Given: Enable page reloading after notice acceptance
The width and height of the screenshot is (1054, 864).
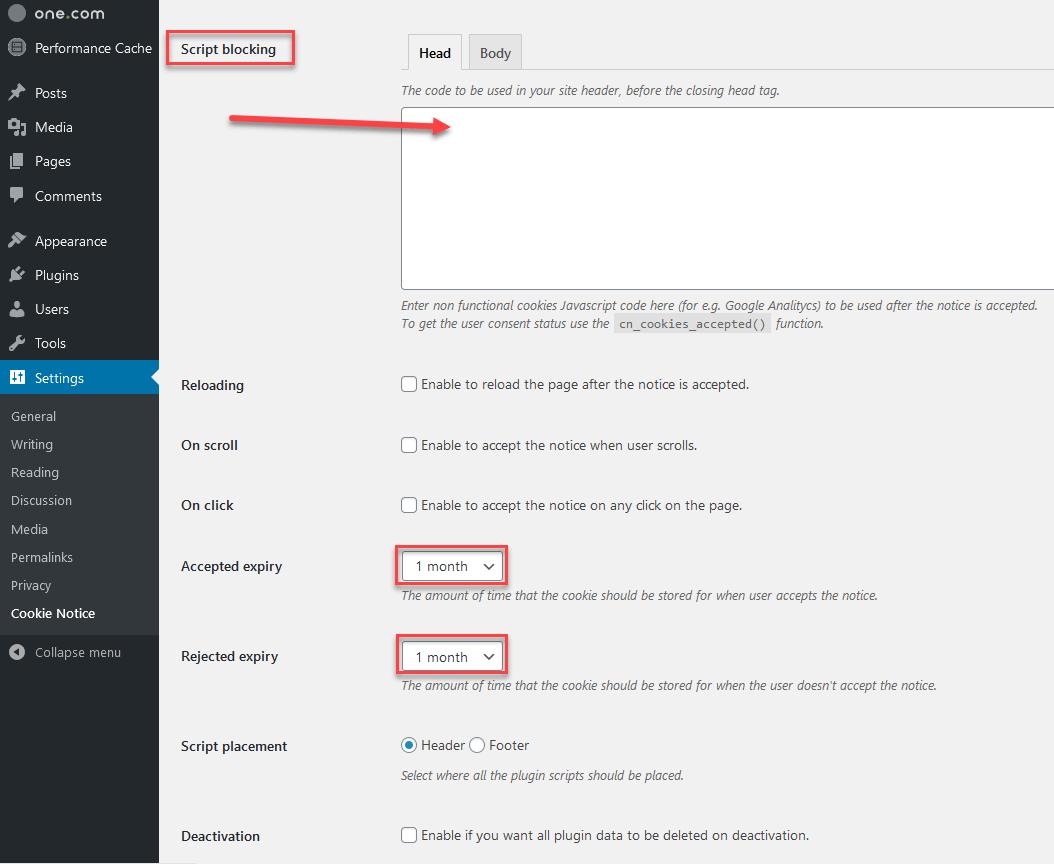Looking at the screenshot, I should click(409, 383).
